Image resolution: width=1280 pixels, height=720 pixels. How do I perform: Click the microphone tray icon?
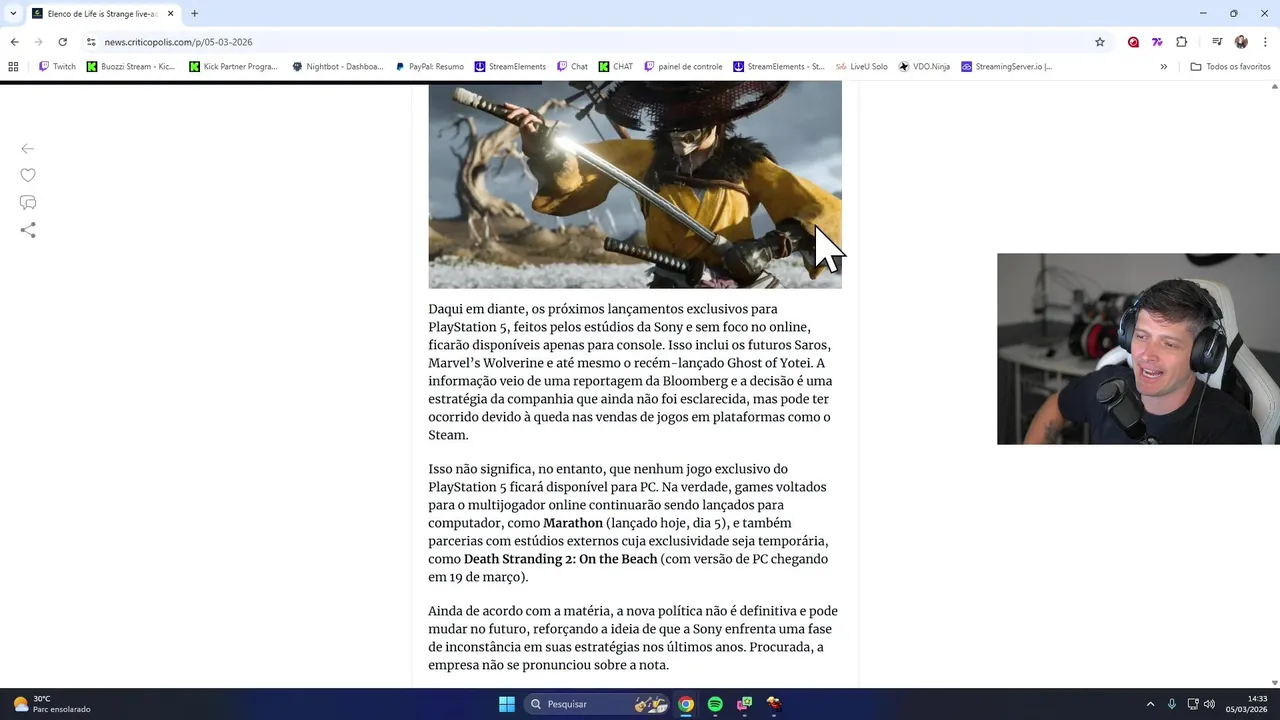coord(1172,704)
